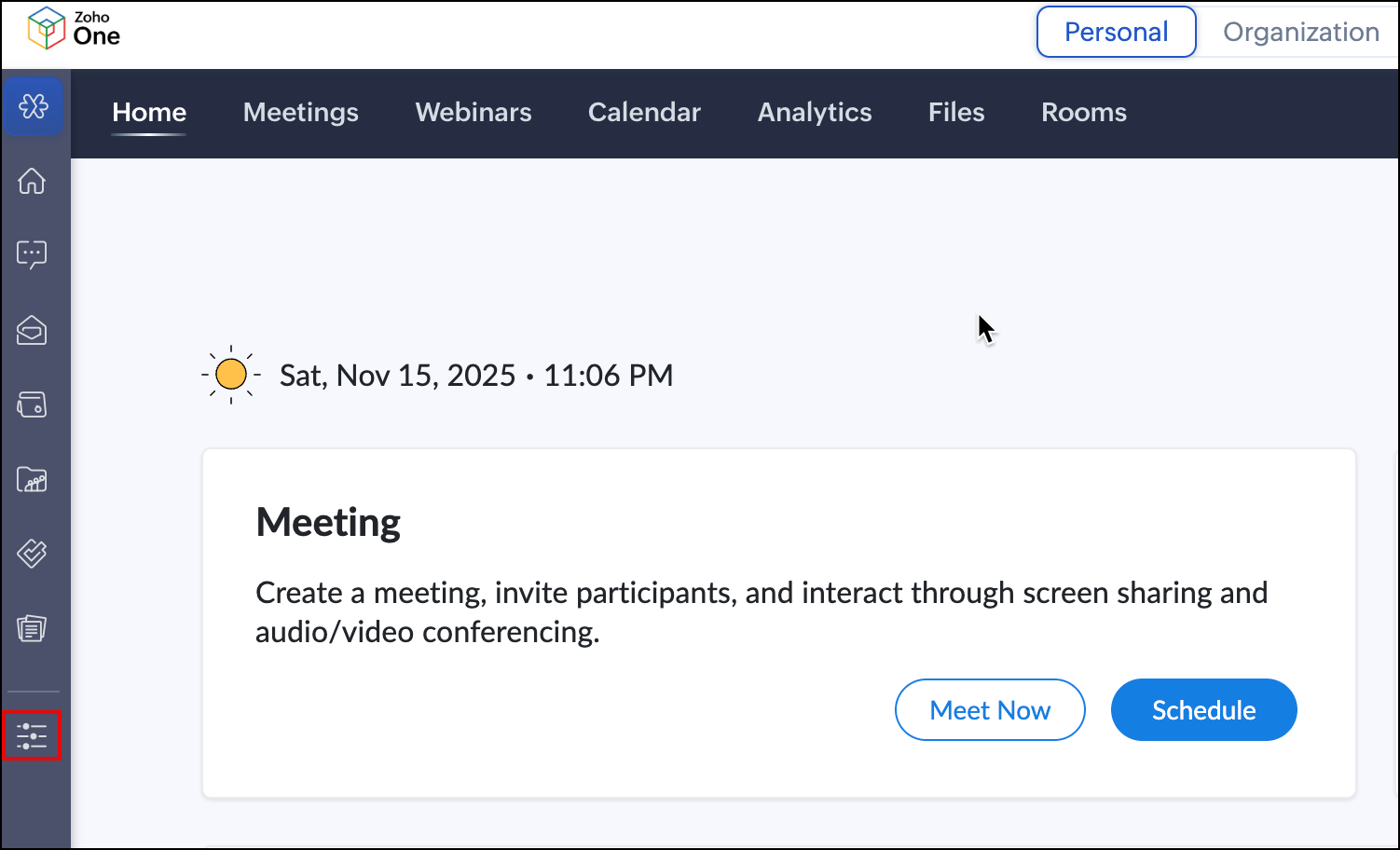This screenshot has height=850, width=1400.
Task: Go to the sidebar Home icon
Action: tap(32, 181)
